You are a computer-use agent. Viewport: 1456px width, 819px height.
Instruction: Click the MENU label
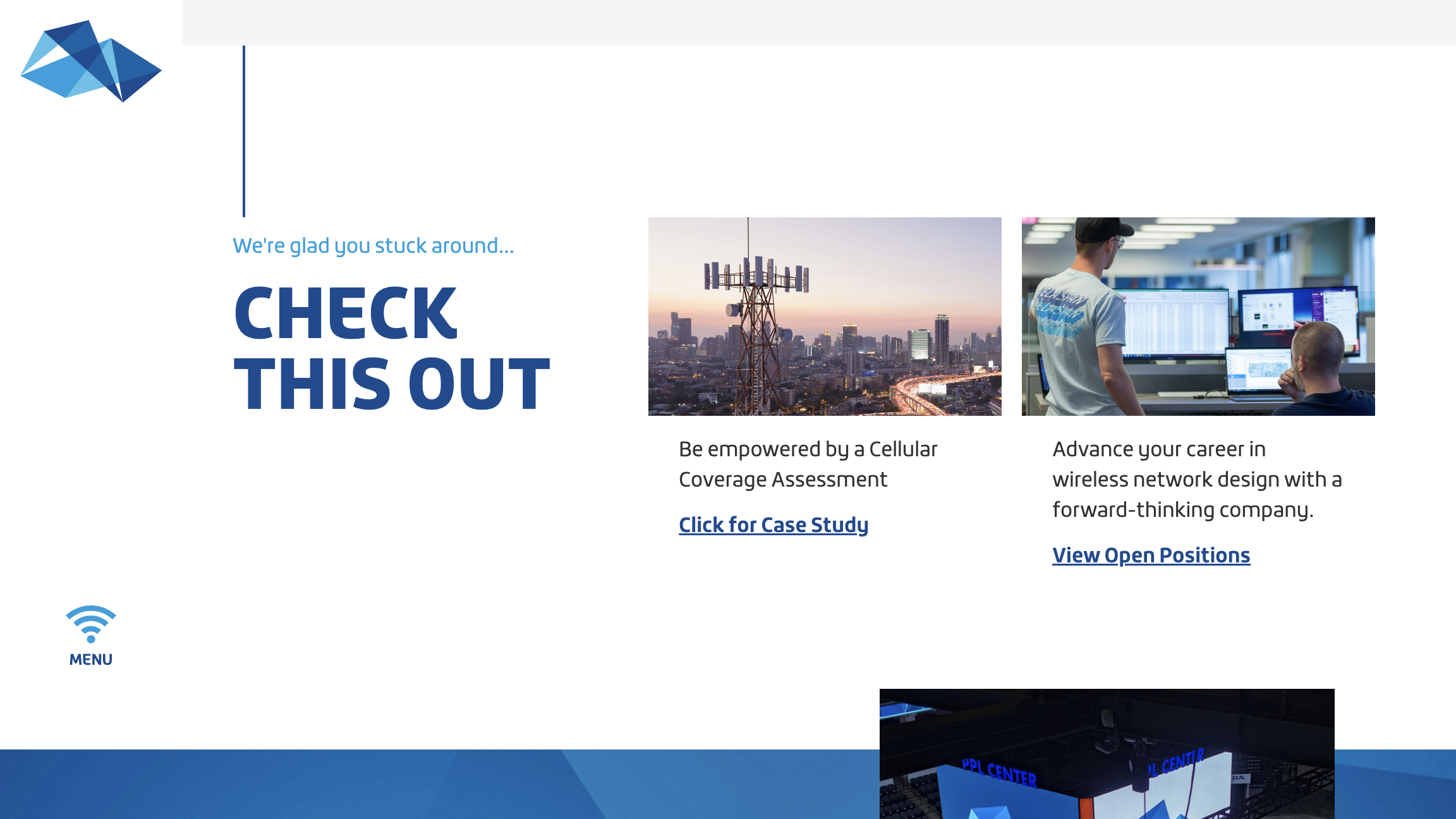[91, 659]
